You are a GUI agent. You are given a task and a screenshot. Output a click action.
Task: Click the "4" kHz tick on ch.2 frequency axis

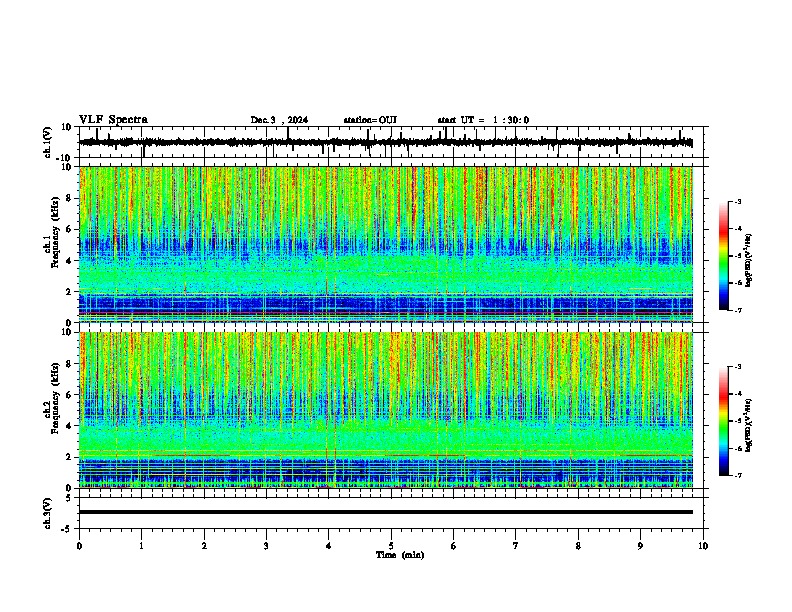click(x=70, y=426)
